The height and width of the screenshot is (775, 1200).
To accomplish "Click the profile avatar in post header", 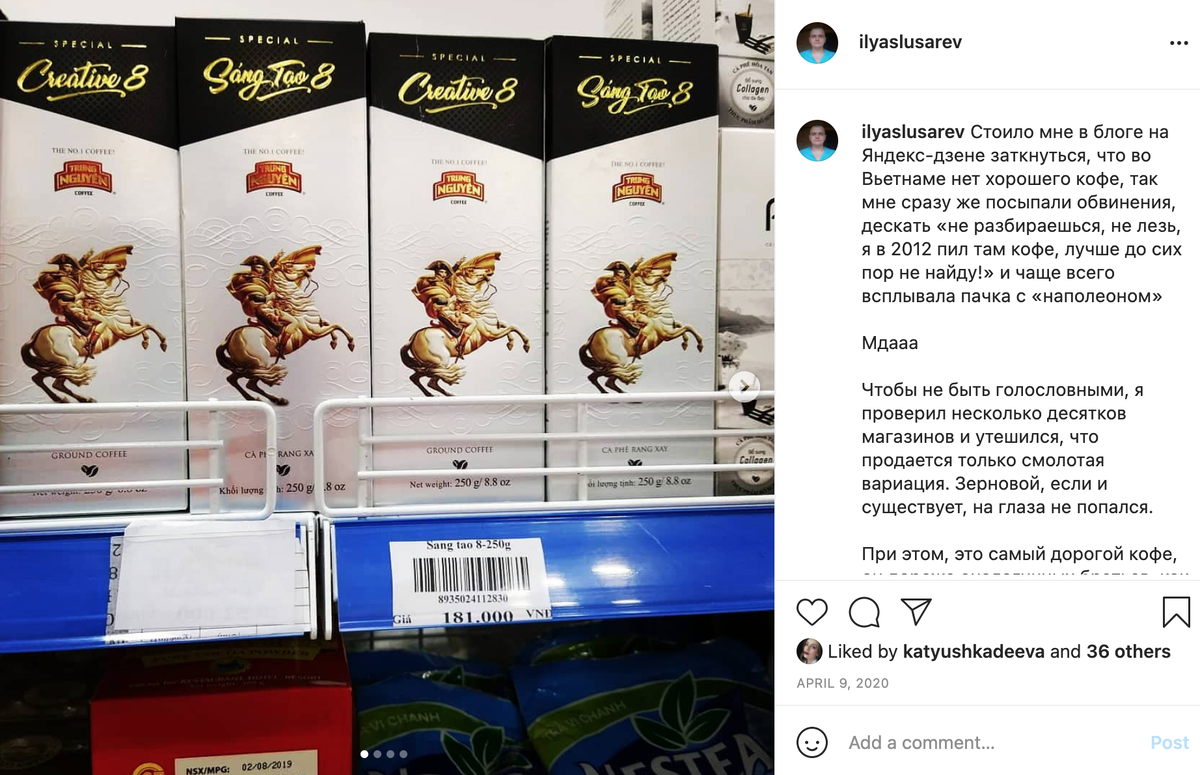I will [817, 43].
